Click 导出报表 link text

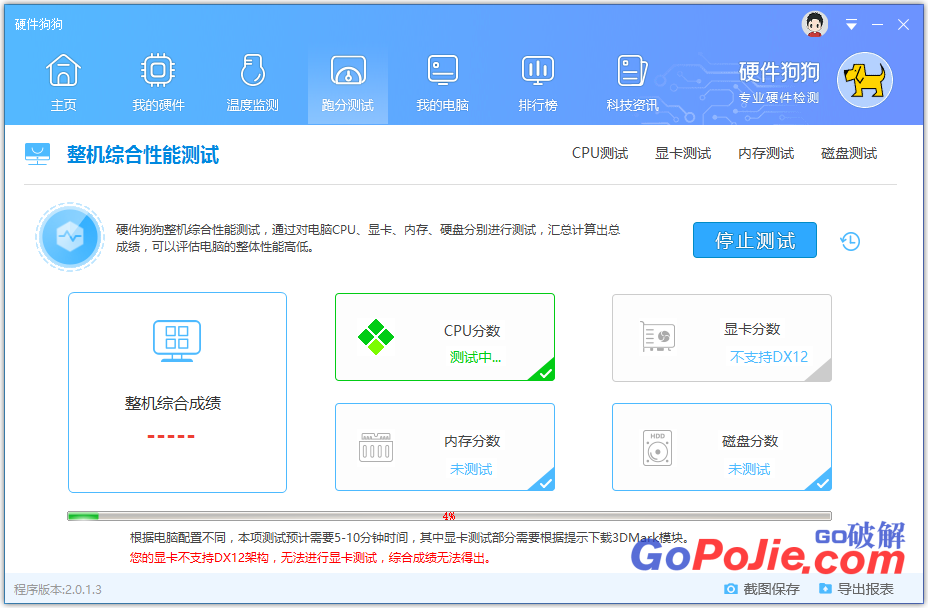[865, 589]
